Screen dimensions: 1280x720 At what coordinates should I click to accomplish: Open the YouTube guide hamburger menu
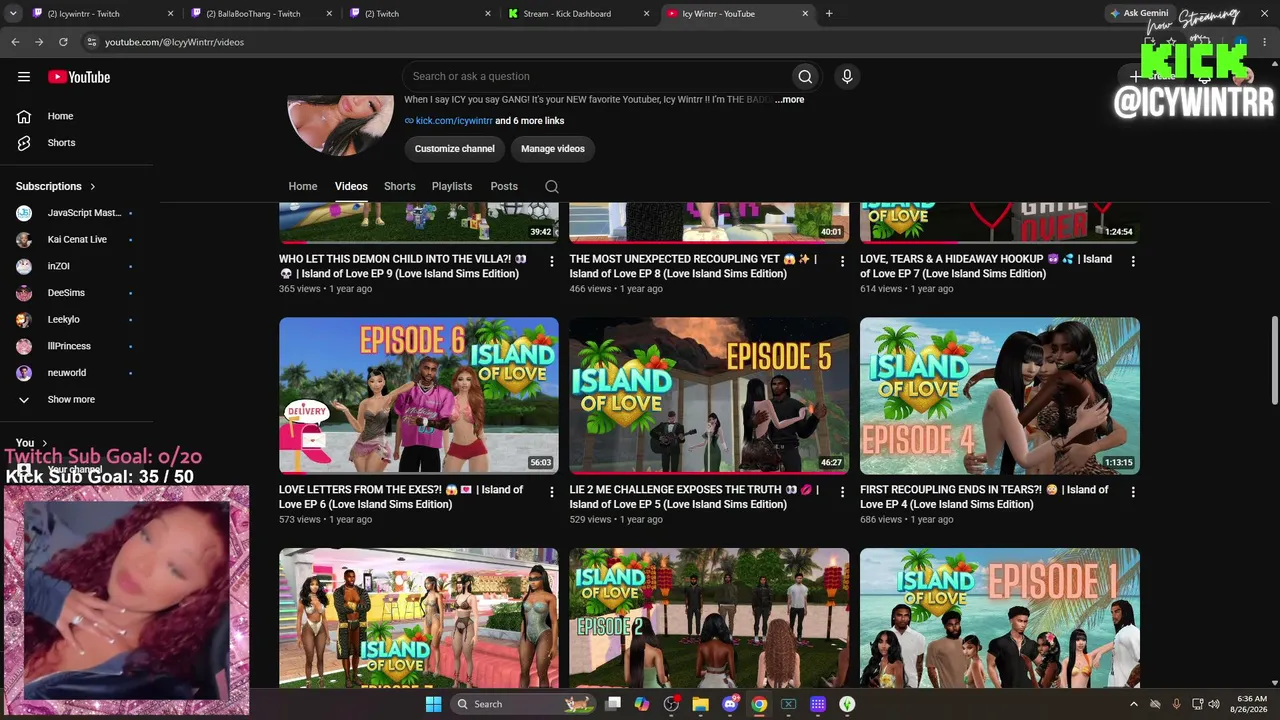[24, 77]
